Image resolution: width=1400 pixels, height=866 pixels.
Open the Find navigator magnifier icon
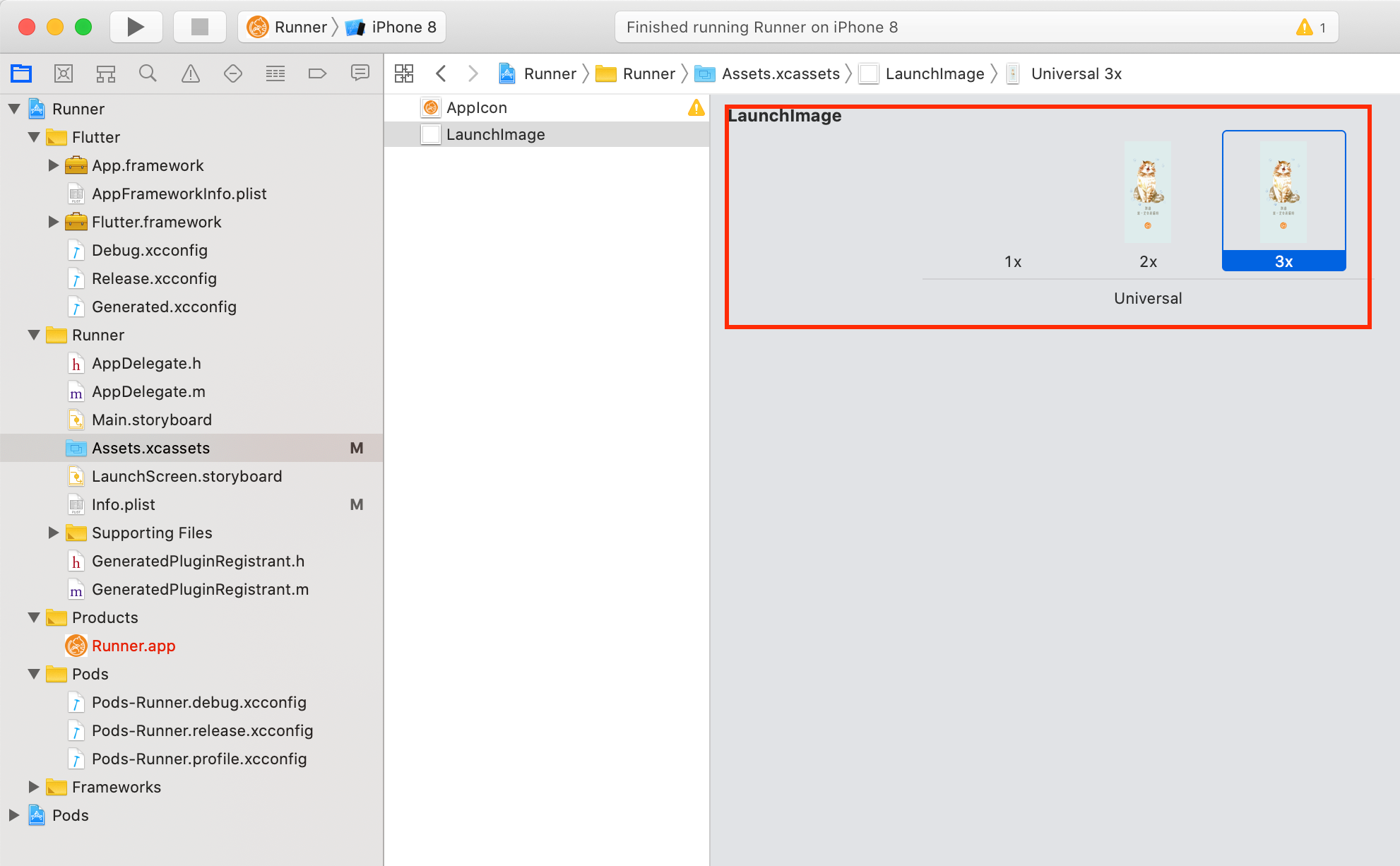pyautogui.click(x=148, y=73)
